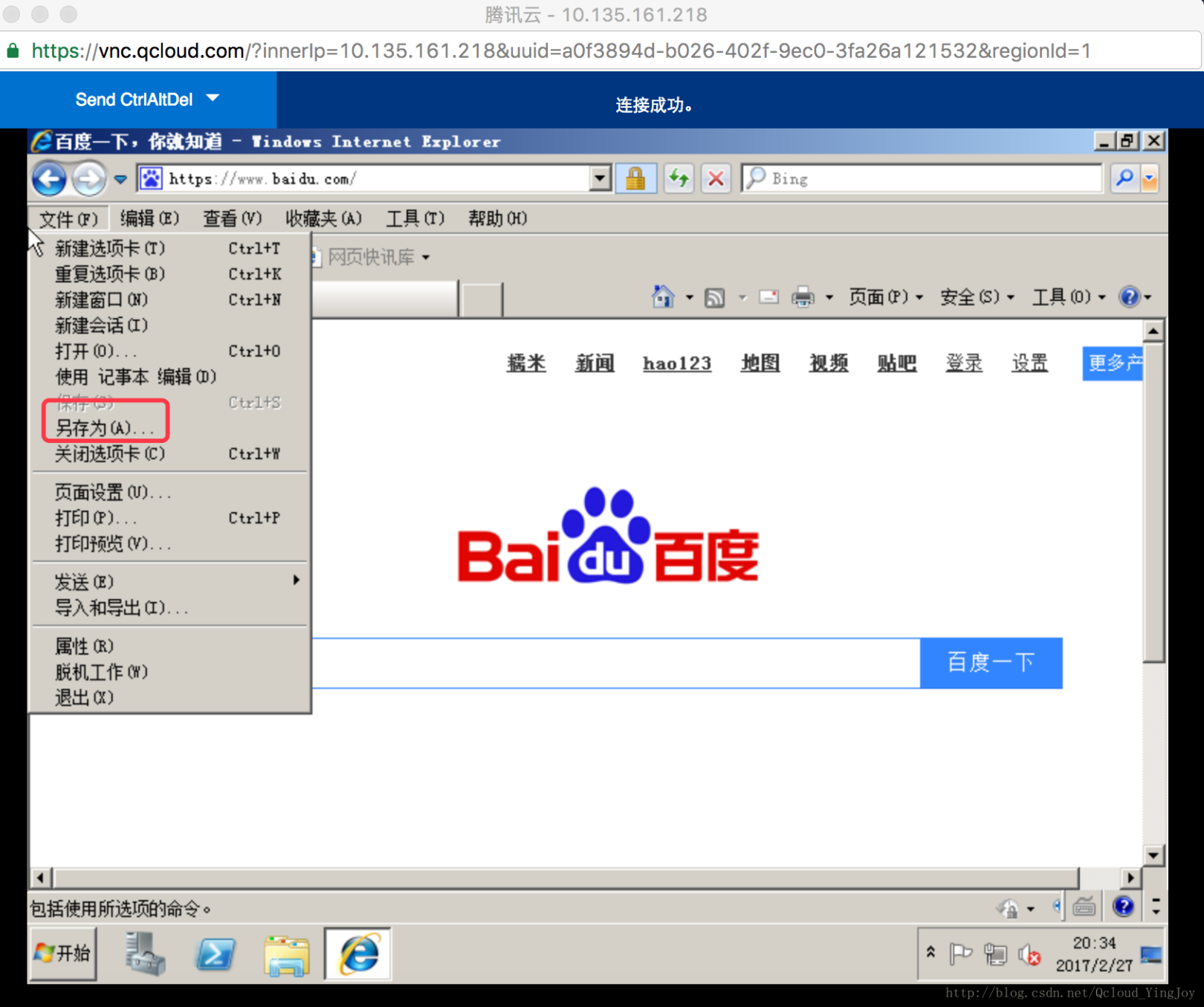Click the muted speaker tray icon
Screen dimensions: 1204x1007
(x=1029, y=954)
